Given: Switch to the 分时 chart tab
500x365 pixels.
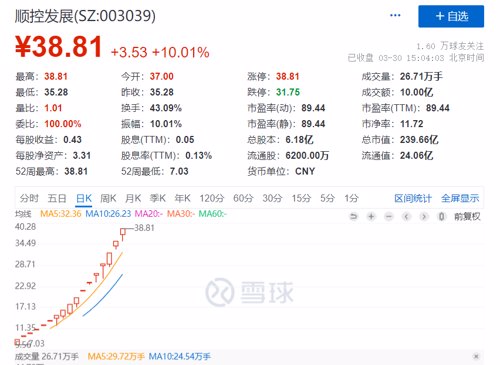Looking at the screenshot, I should 29,198.
